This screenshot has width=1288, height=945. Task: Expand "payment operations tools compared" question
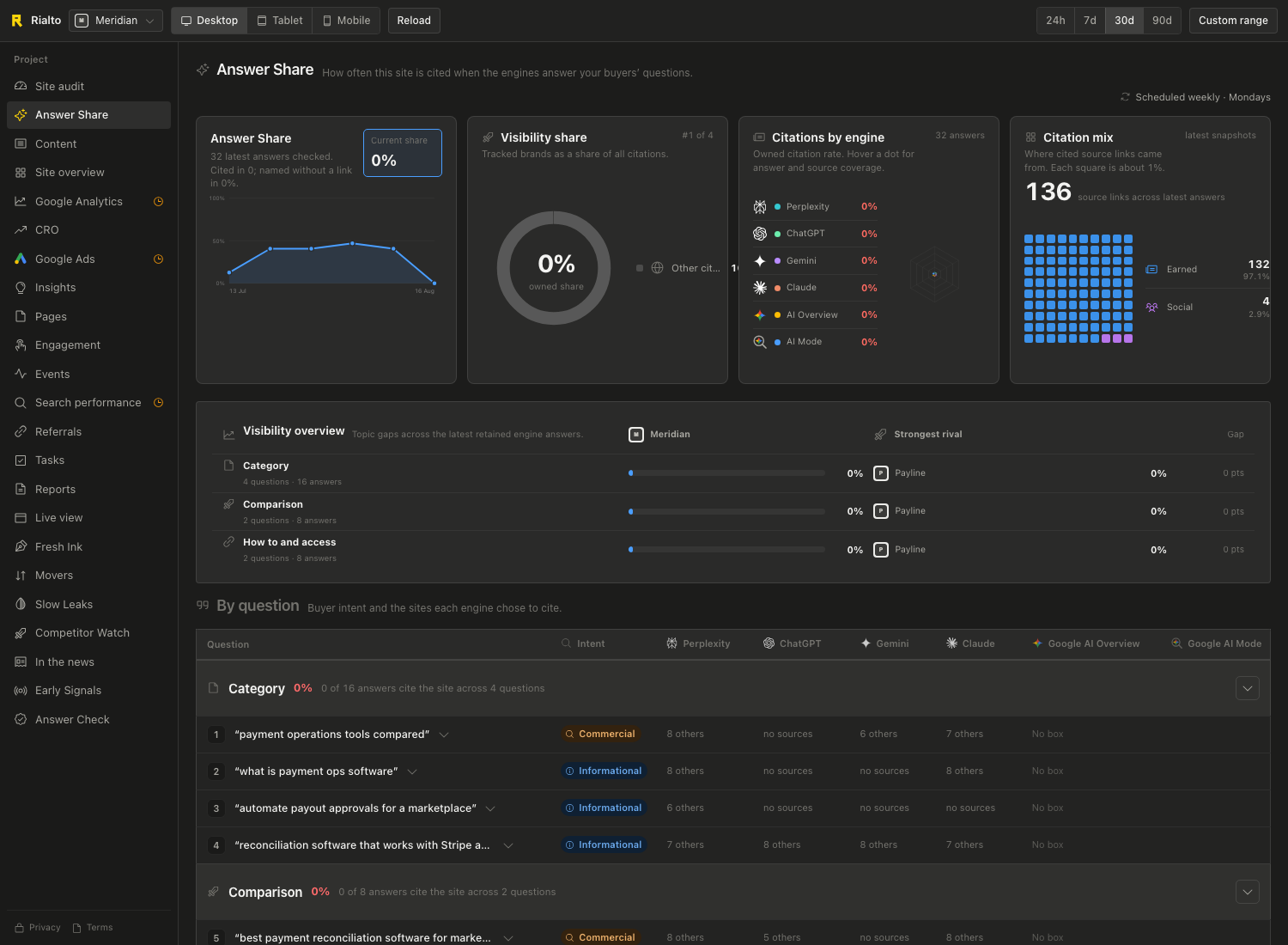pyautogui.click(x=444, y=735)
